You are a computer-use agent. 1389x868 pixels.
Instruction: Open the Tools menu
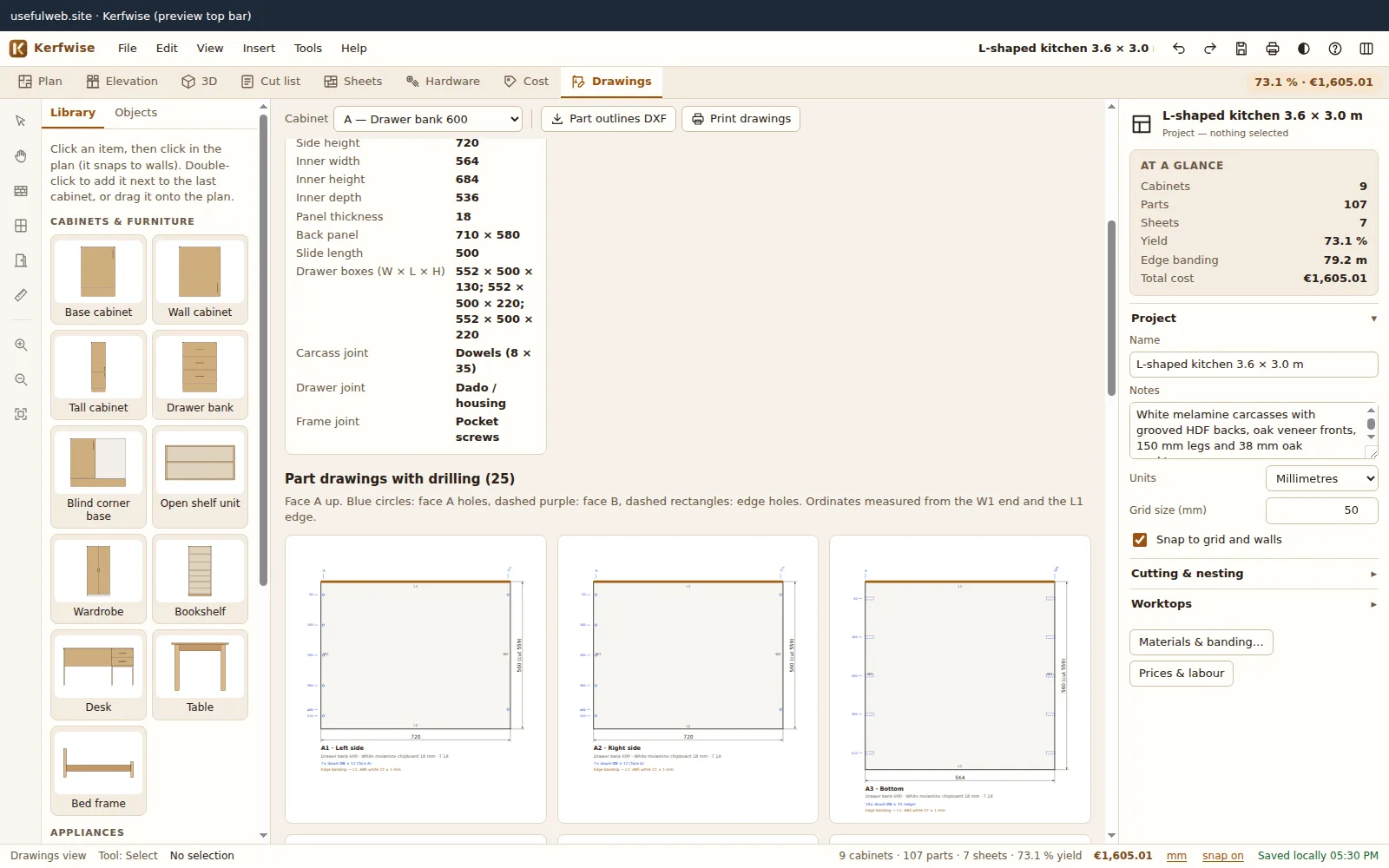pos(307,49)
